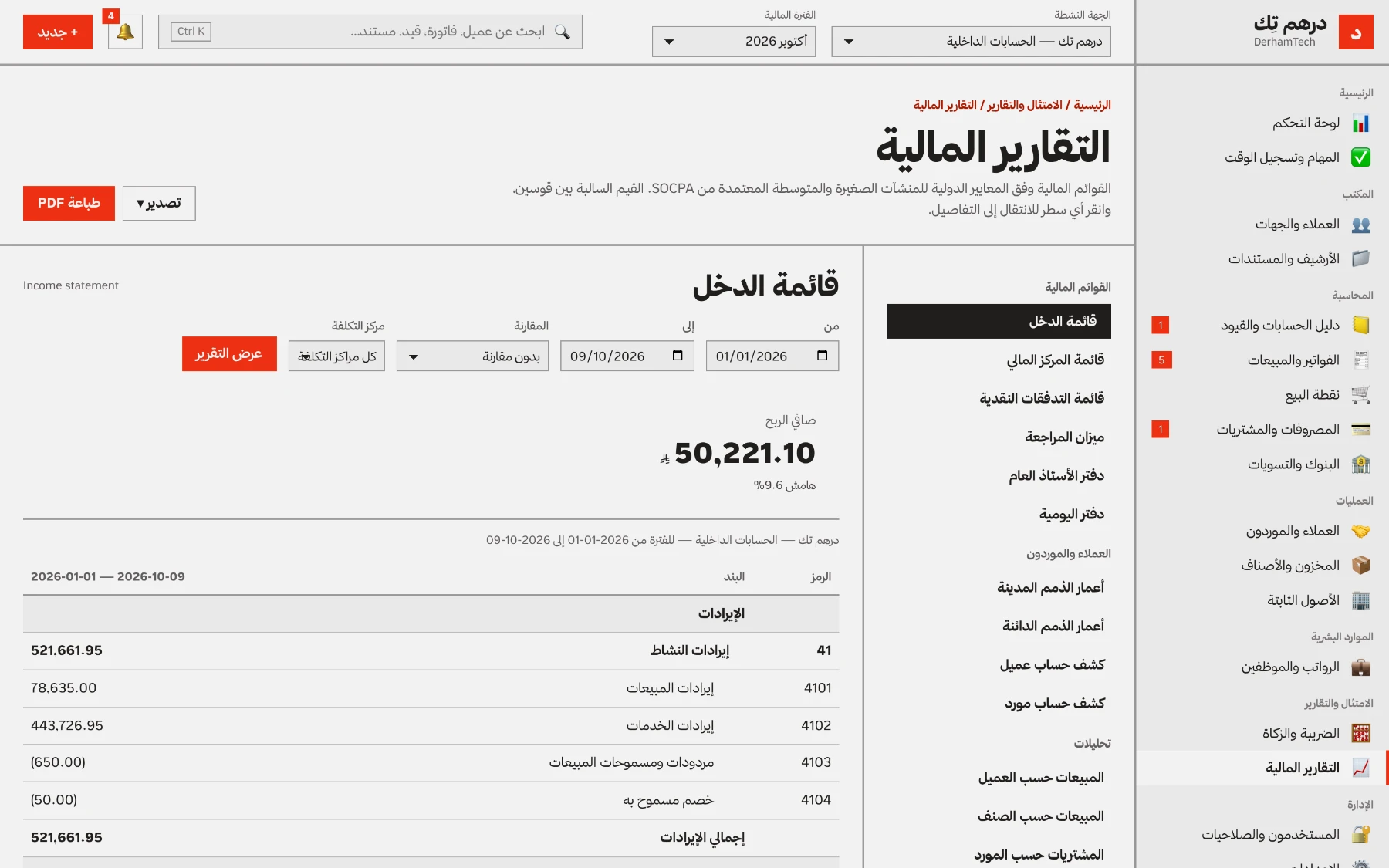The width and height of the screenshot is (1389, 868).
Task: Open دفتر الأستاذ العام report
Action: (x=999, y=476)
